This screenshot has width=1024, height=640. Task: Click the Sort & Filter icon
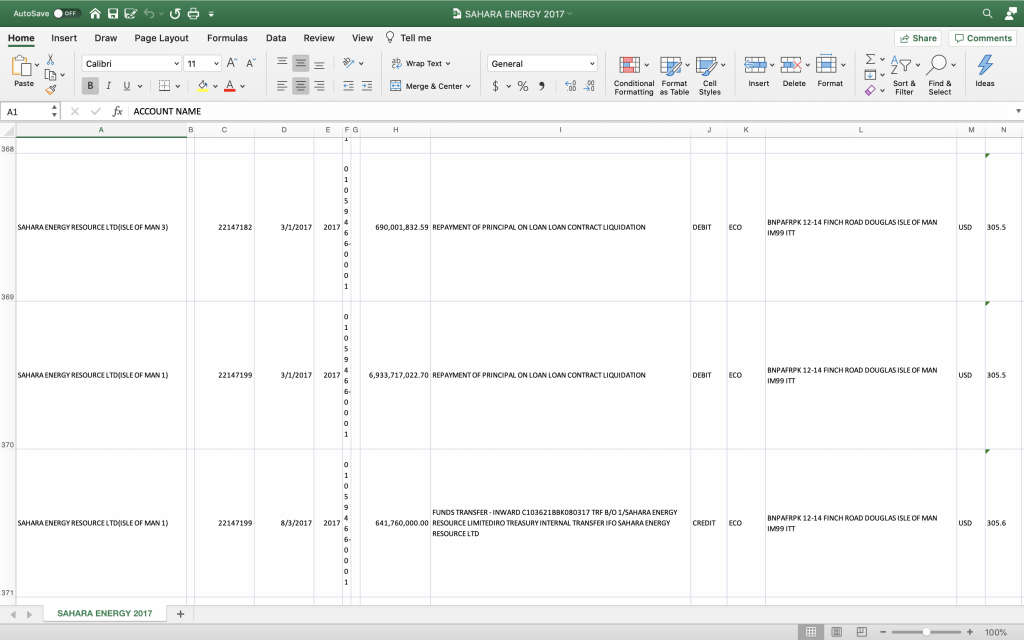903,66
